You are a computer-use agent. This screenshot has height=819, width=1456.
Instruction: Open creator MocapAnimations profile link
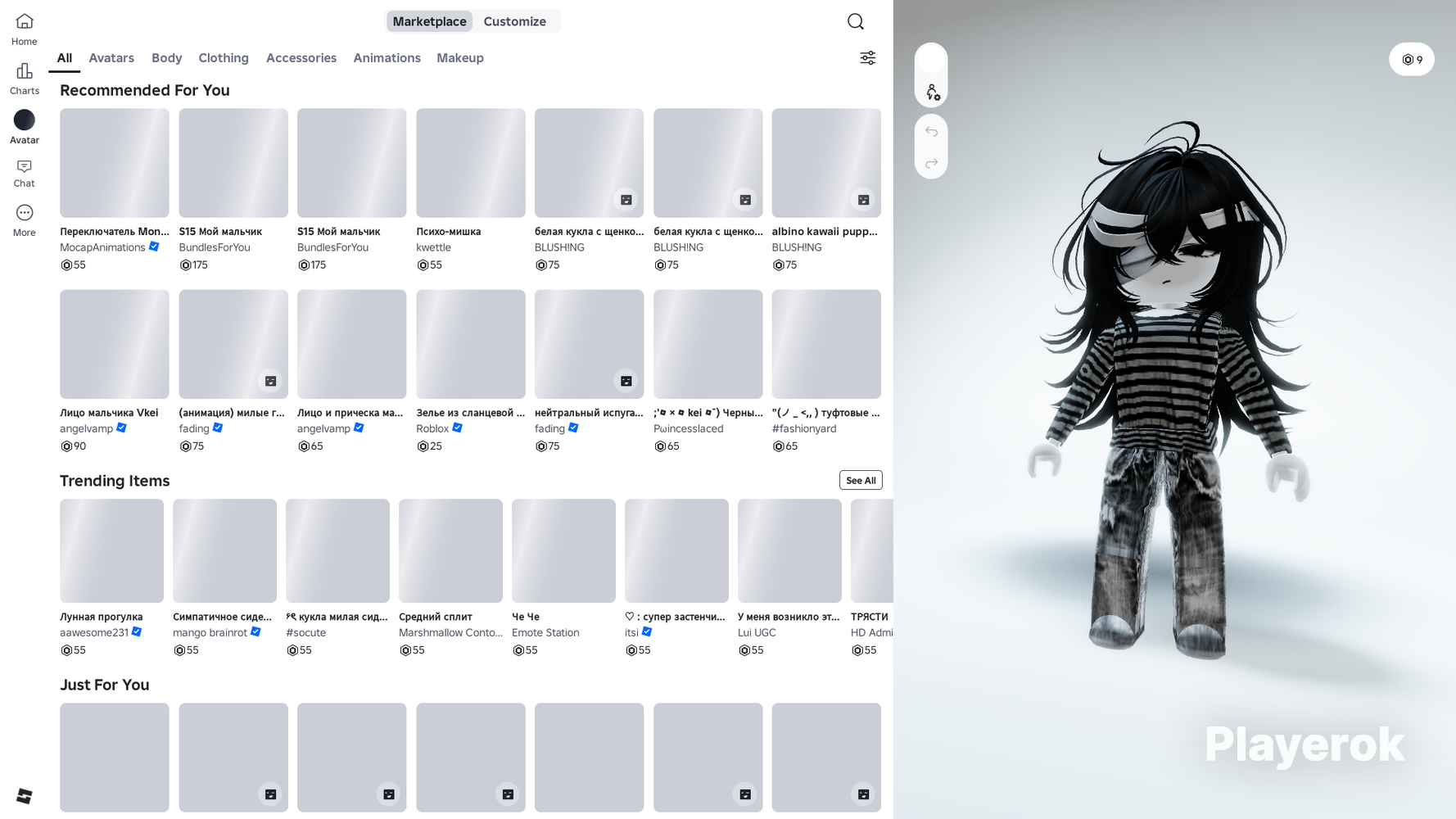point(102,247)
